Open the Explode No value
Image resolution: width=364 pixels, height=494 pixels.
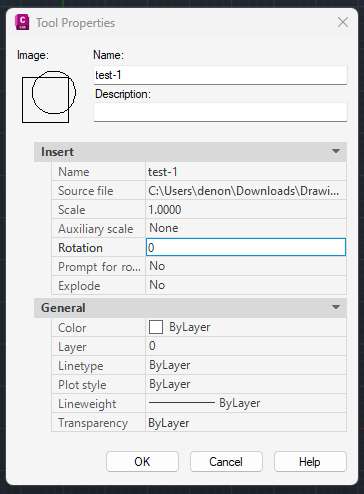[x=246, y=285]
